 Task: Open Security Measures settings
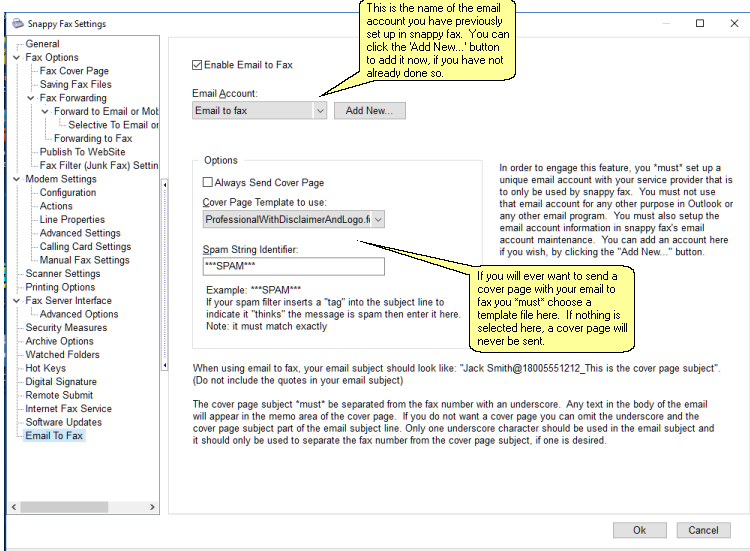(66, 328)
